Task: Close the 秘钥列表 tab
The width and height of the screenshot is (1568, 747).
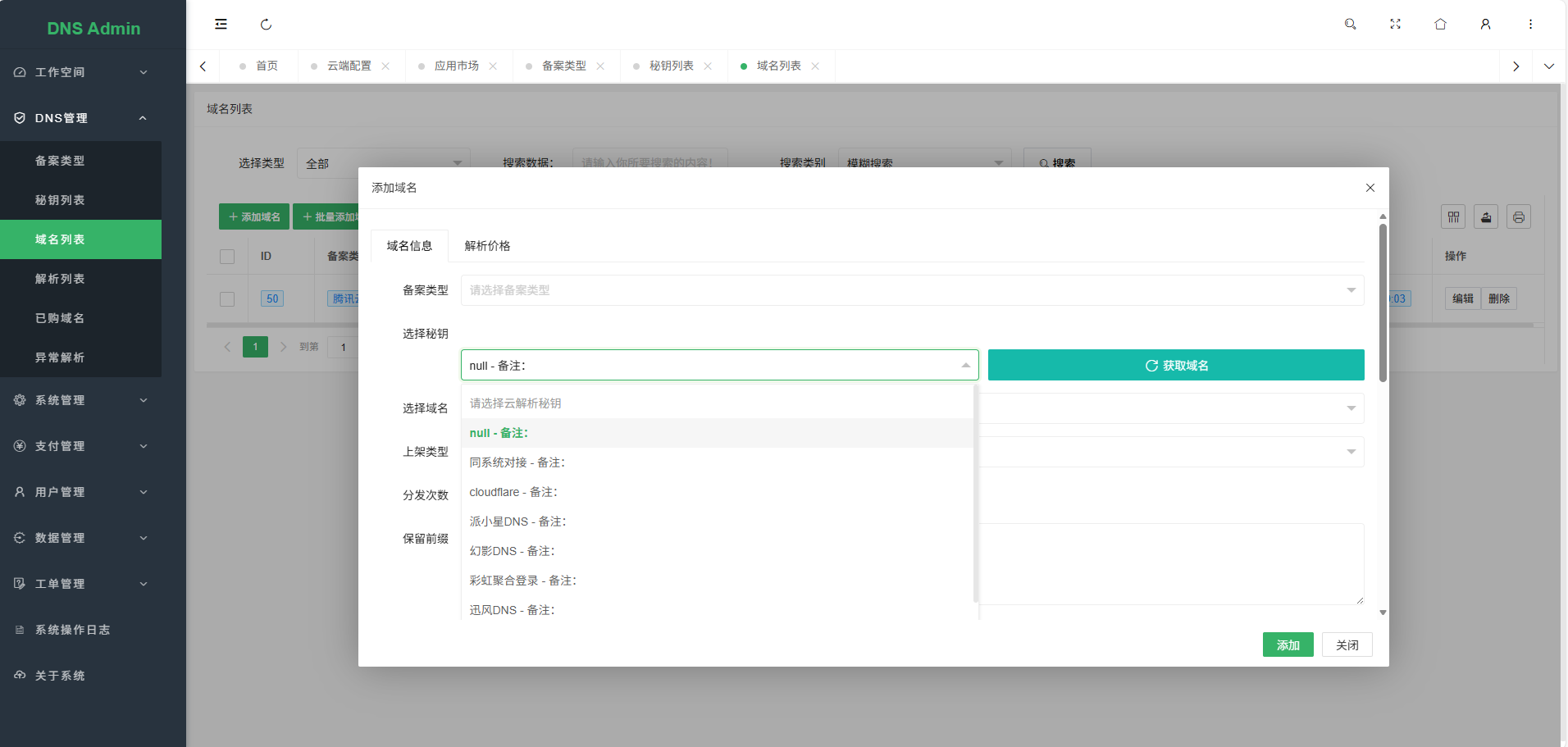Action: coord(708,66)
